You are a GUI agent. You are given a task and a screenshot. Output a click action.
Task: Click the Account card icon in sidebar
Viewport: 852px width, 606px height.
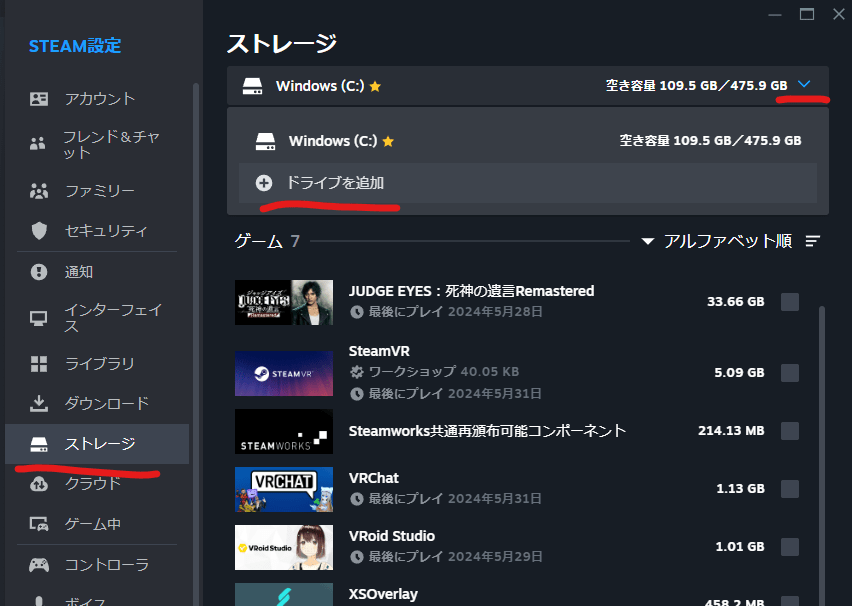(39, 99)
